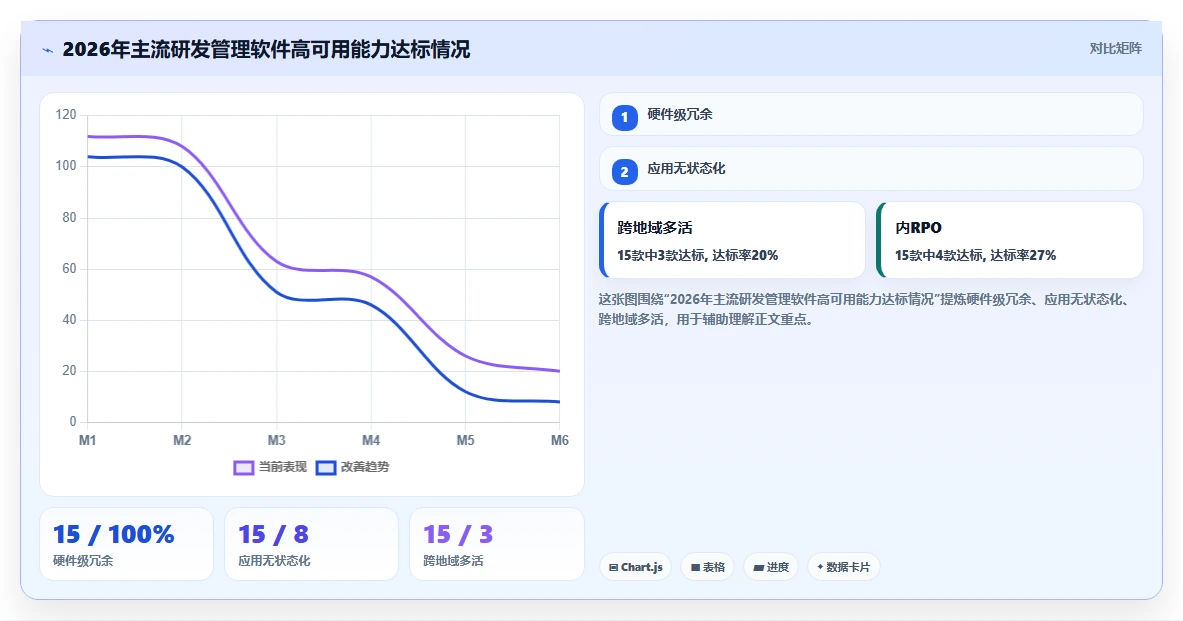
Task: Click the 100 y-axis label
Action: point(66,166)
